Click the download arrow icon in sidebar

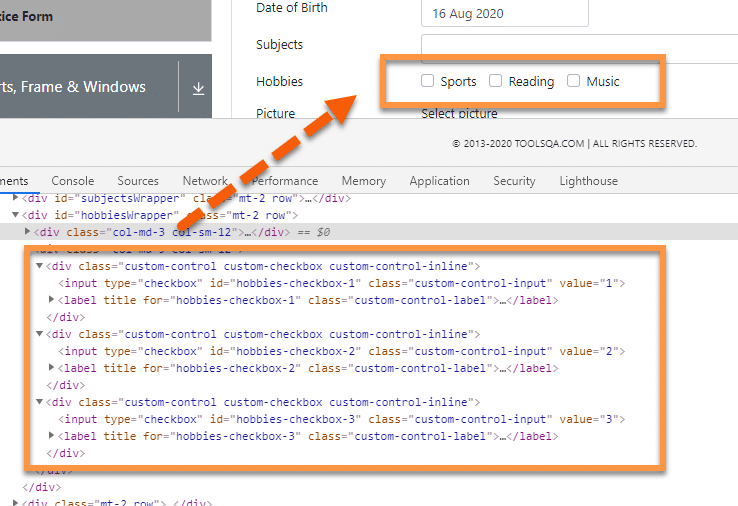coord(198,88)
